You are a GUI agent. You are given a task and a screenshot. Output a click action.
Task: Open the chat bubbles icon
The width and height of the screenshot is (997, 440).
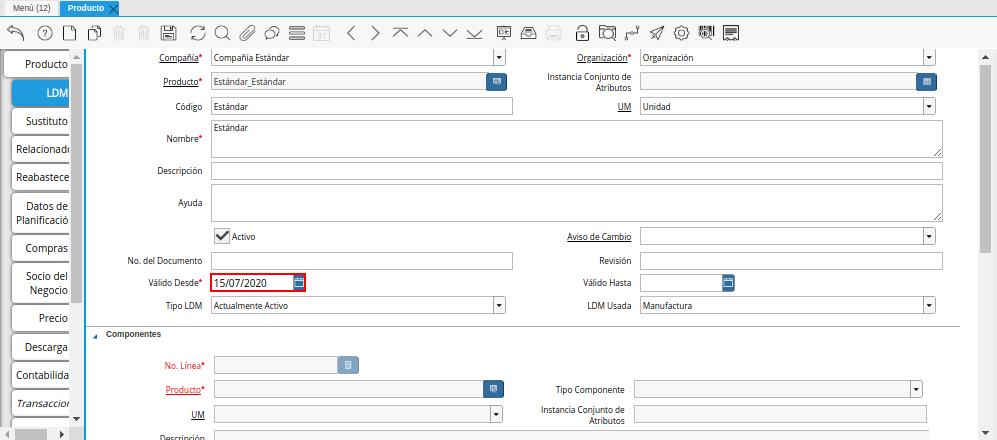[271, 33]
